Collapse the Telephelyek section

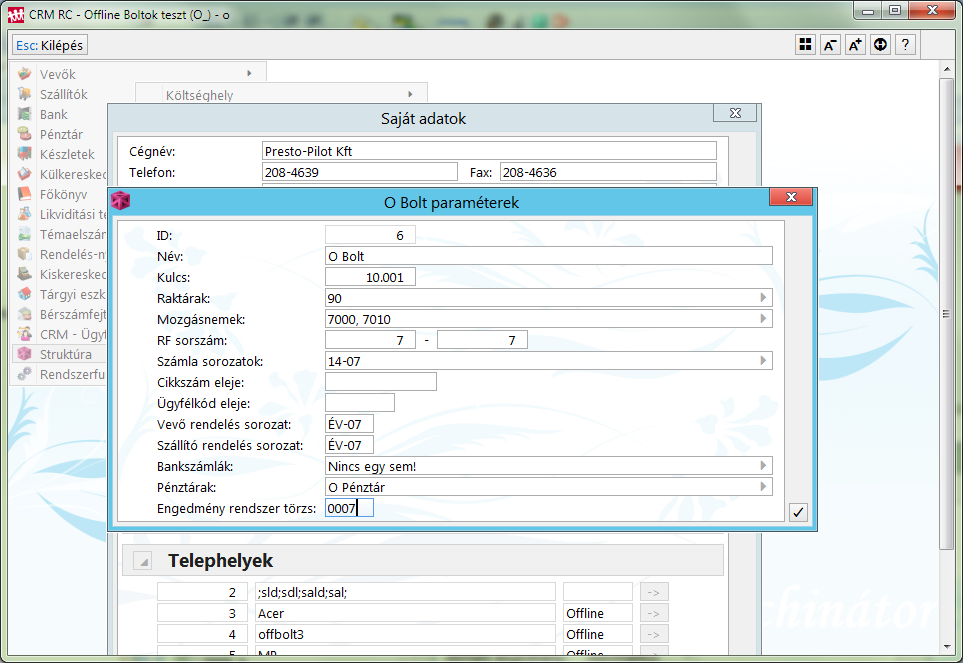tap(143, 561)
